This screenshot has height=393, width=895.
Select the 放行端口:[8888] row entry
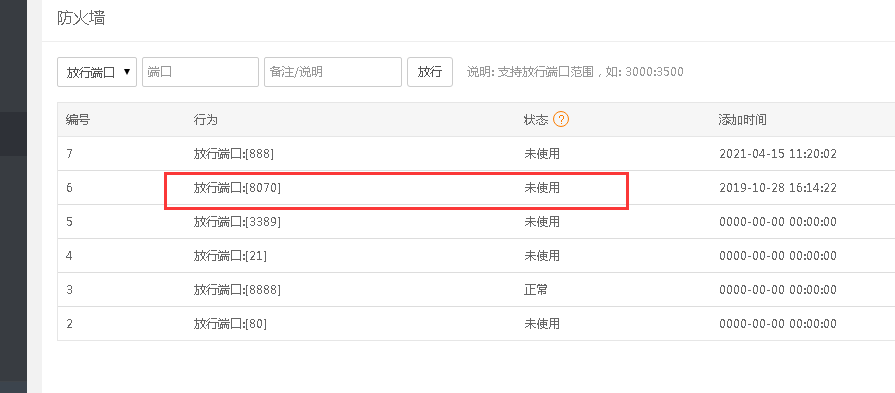(237, 290)
